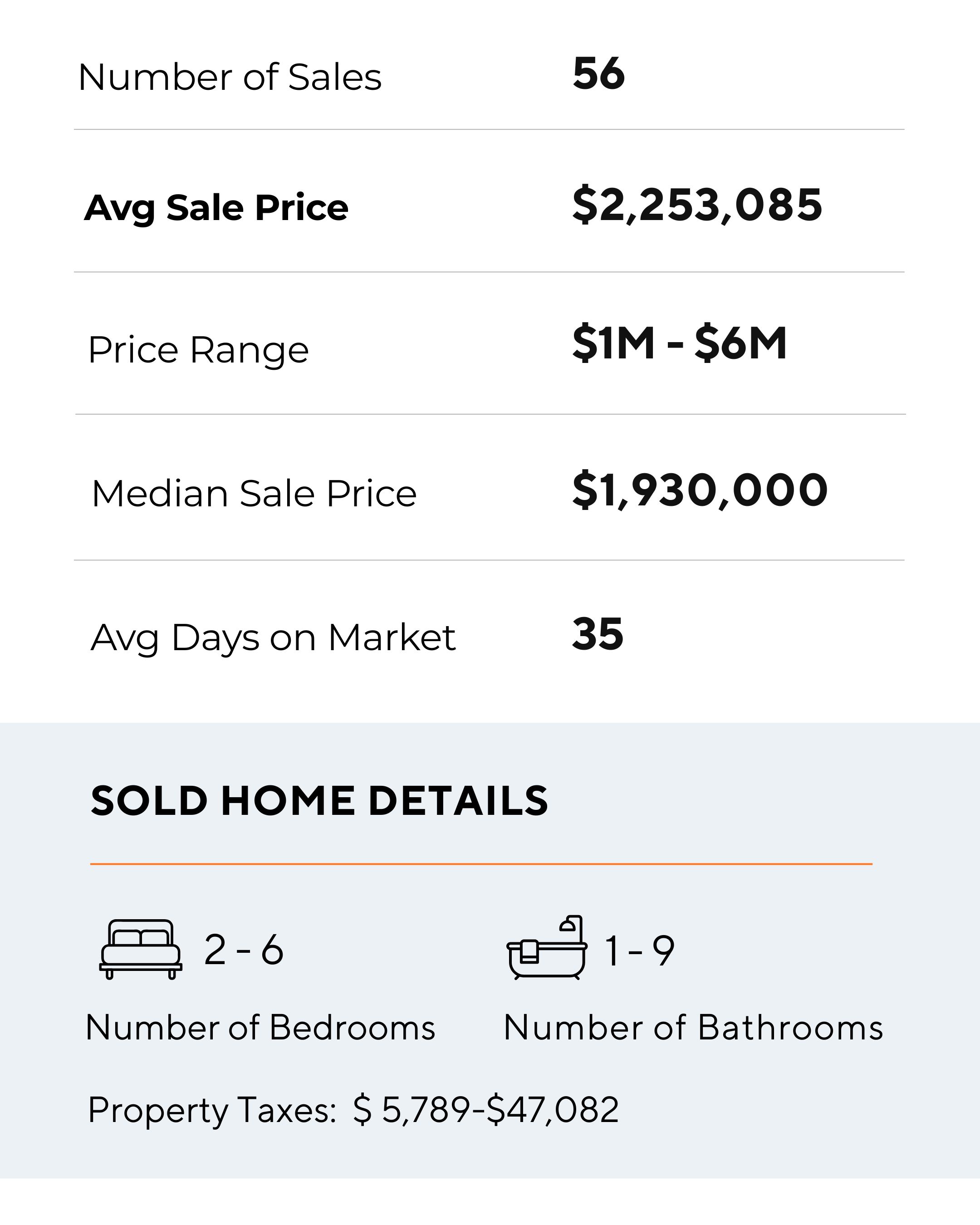
Task: Click the bold "Avg Sale Price" label
Action: click(x=216, y=208)
